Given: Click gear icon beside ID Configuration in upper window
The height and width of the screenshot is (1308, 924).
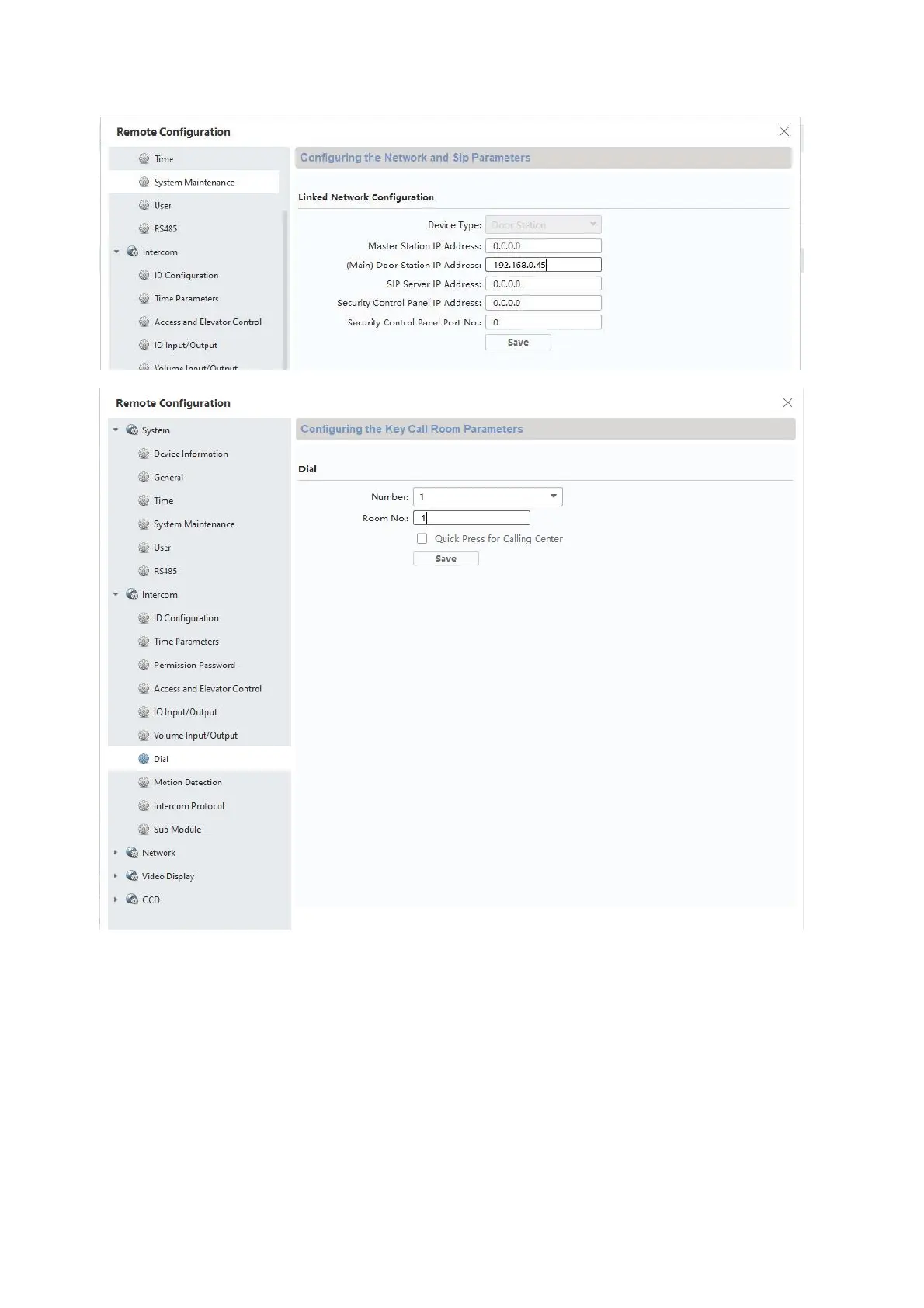Looking at the screenshot, I should [x=144, y=275].
